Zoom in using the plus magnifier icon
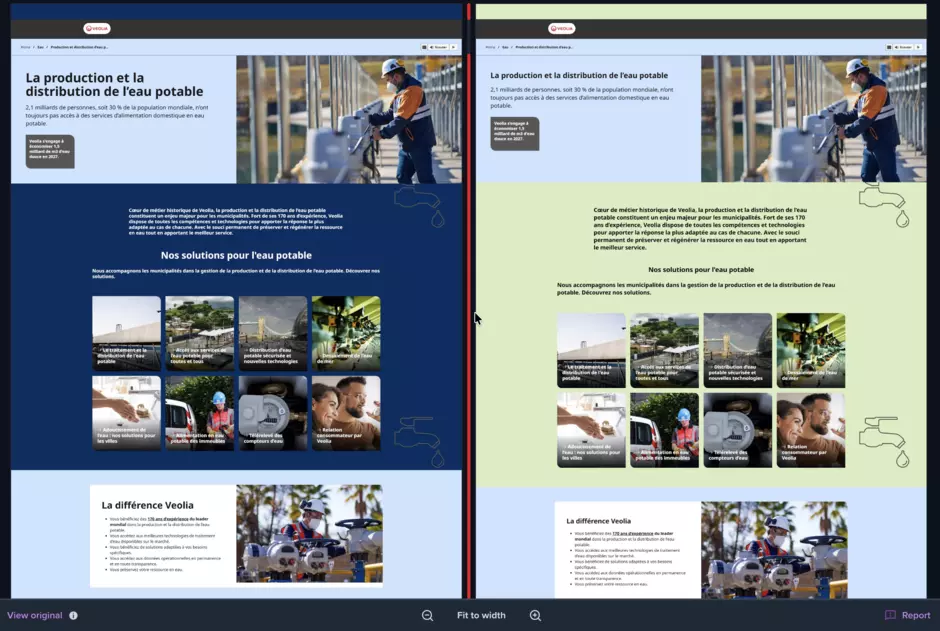This screenshot has height=631, width=940. [x=535, y=615]
